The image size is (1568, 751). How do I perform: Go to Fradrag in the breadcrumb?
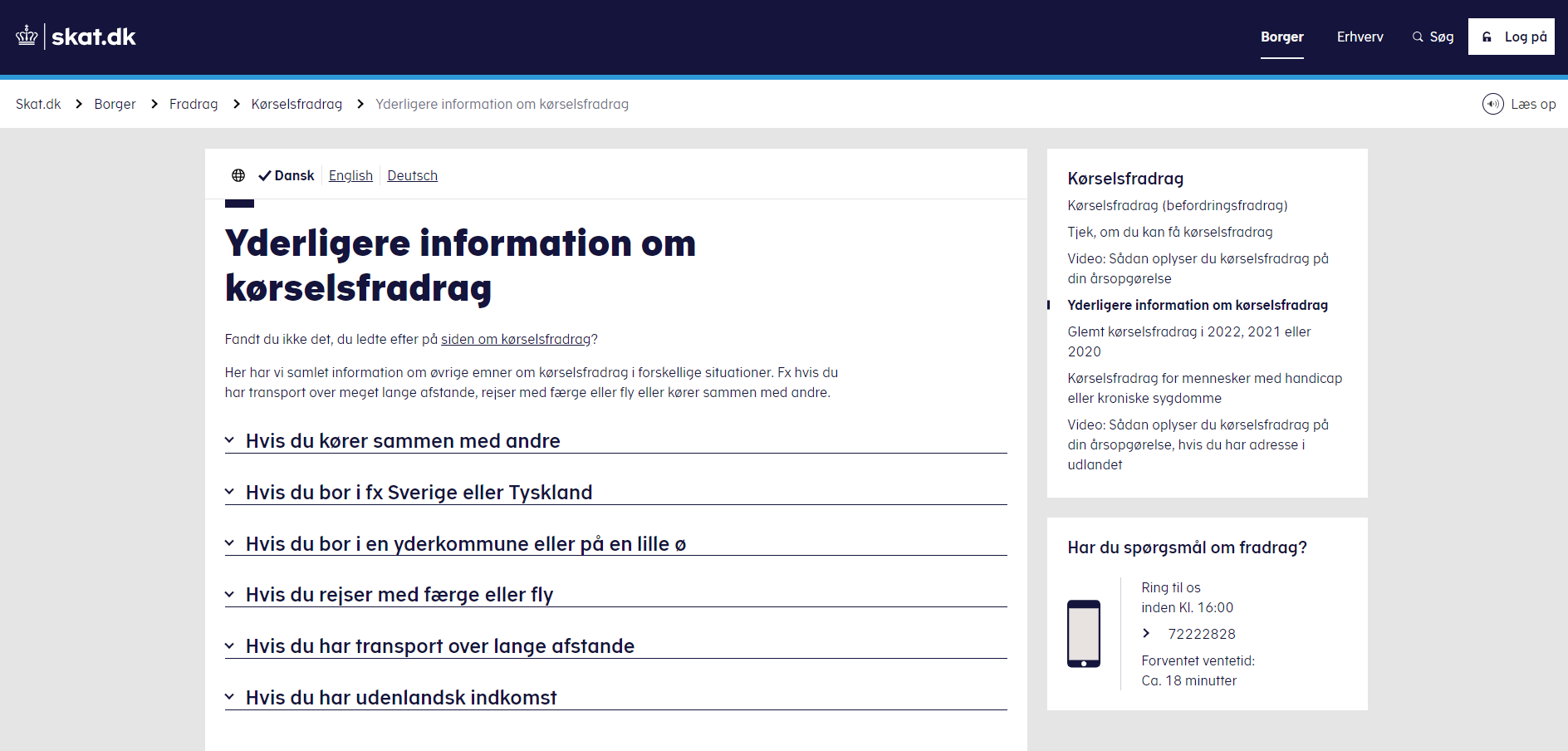point(194,104)
